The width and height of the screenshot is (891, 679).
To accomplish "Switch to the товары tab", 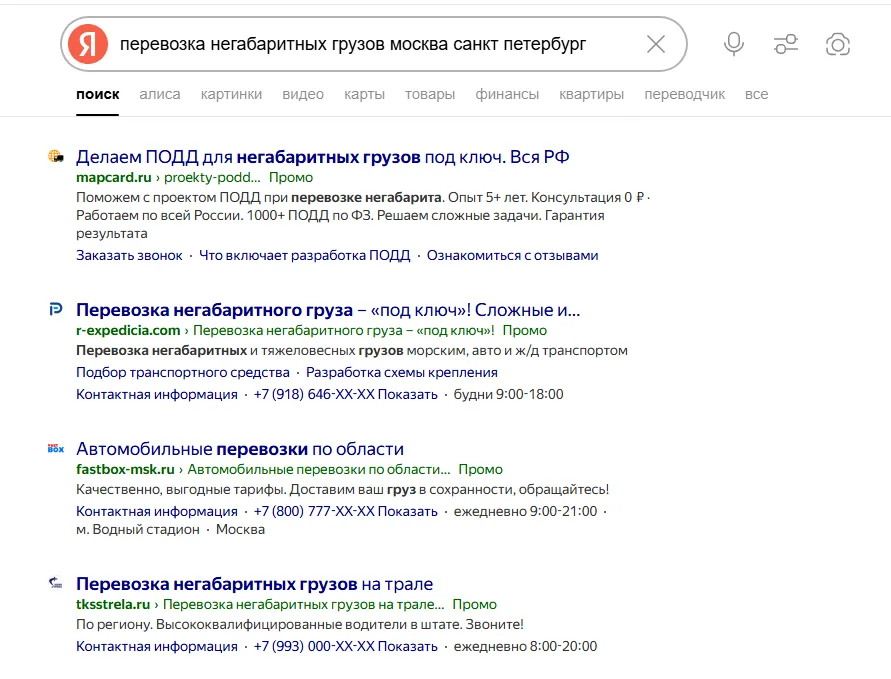I will coord(430,94).
